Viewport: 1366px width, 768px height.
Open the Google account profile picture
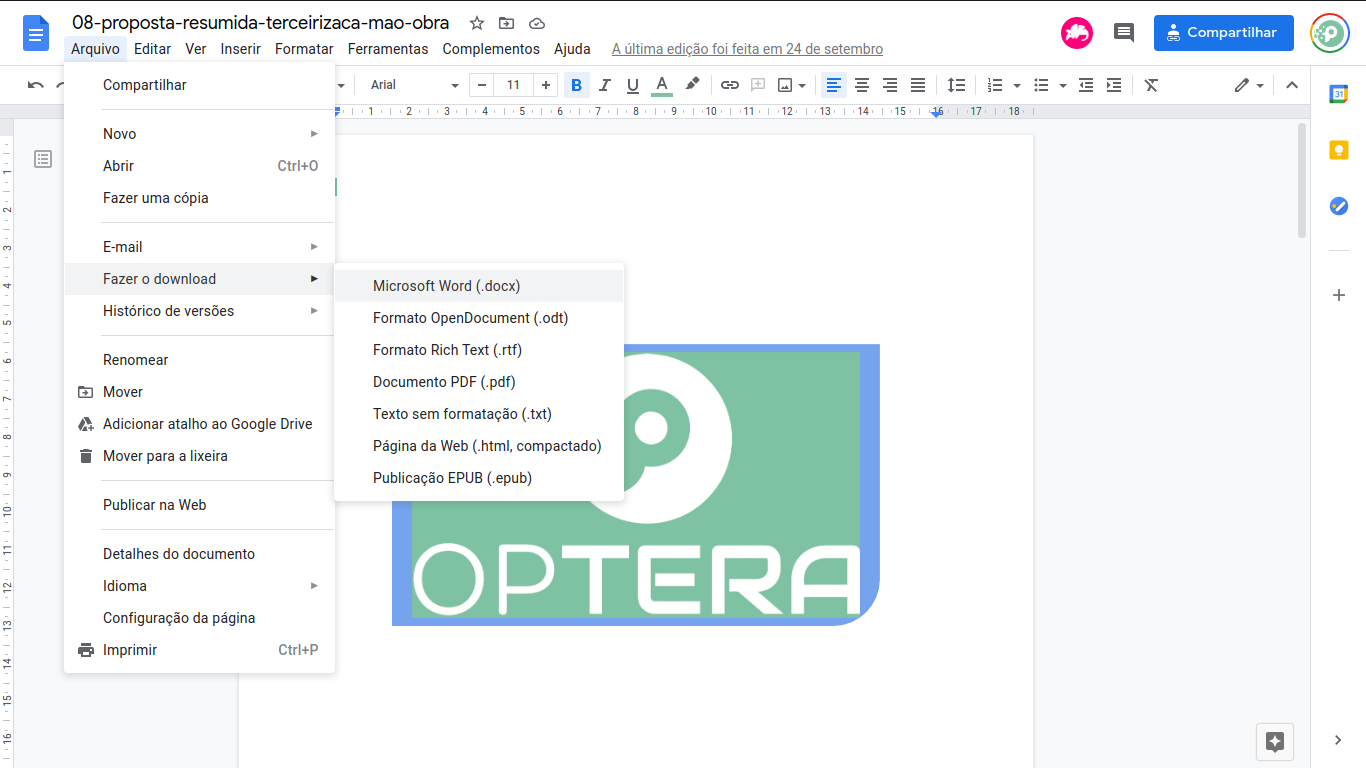pyautogui.click(x=1330, y=33)
